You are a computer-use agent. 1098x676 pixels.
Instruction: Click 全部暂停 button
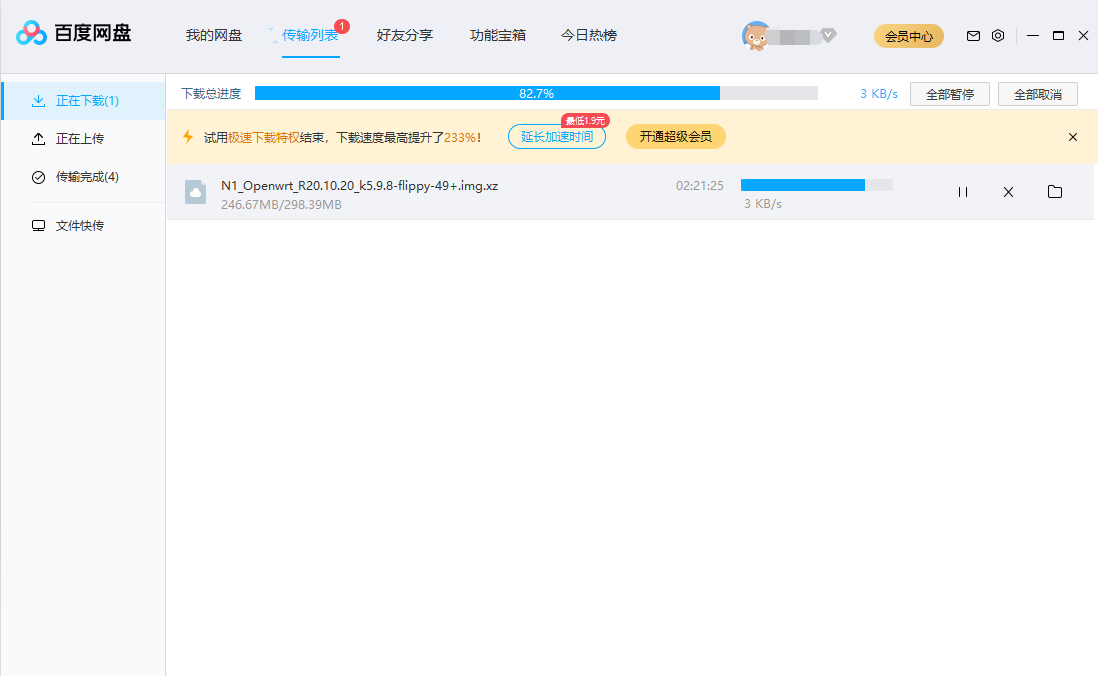click(950, 94)
